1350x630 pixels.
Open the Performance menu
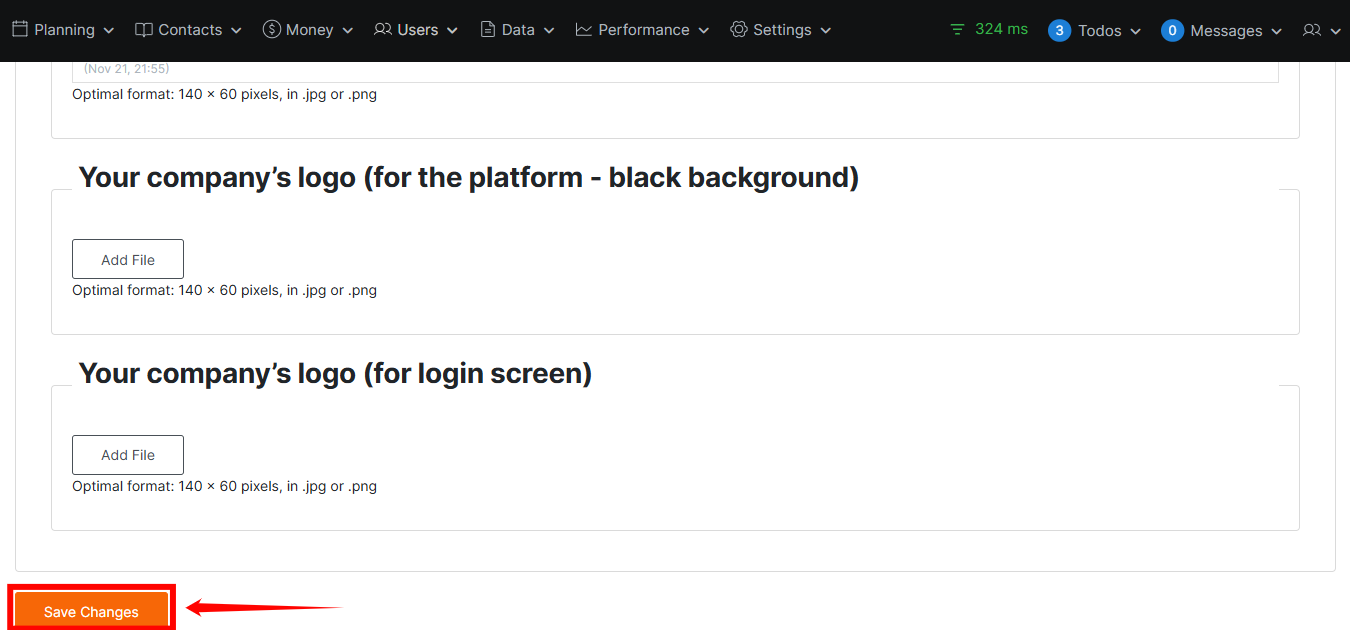point(644,30)
